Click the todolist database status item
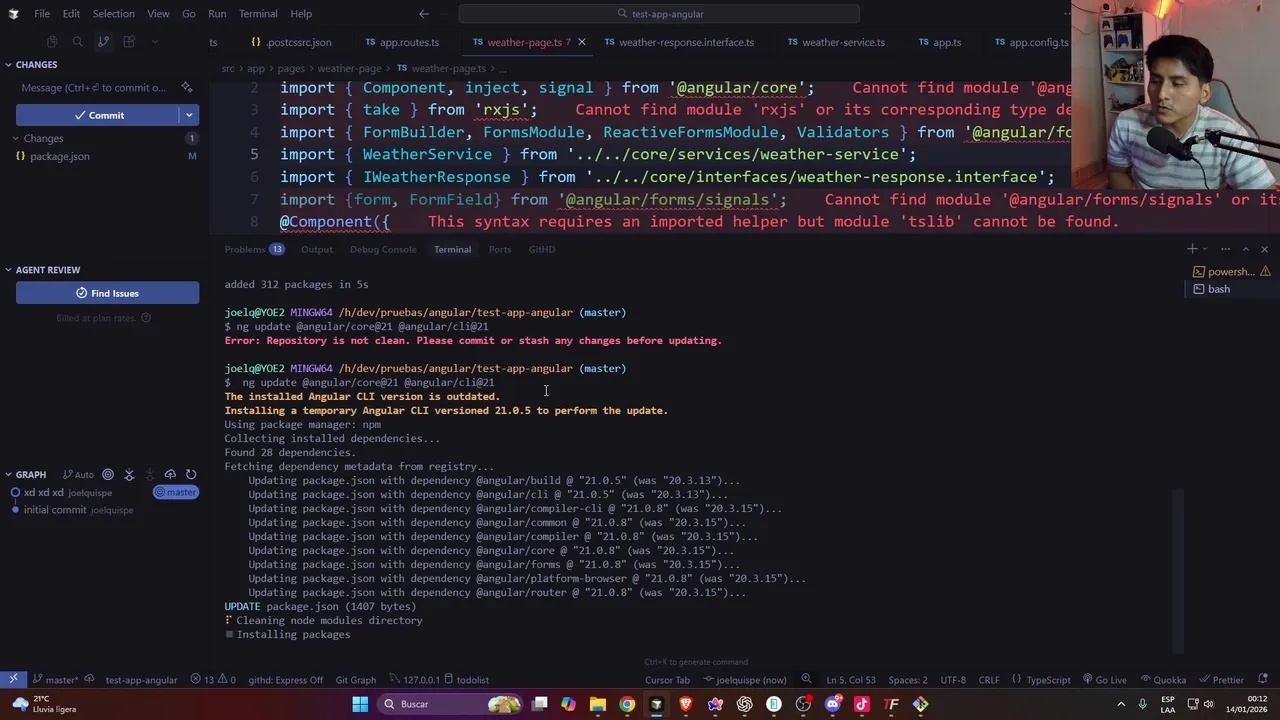1280x720 pixels. 466,680
